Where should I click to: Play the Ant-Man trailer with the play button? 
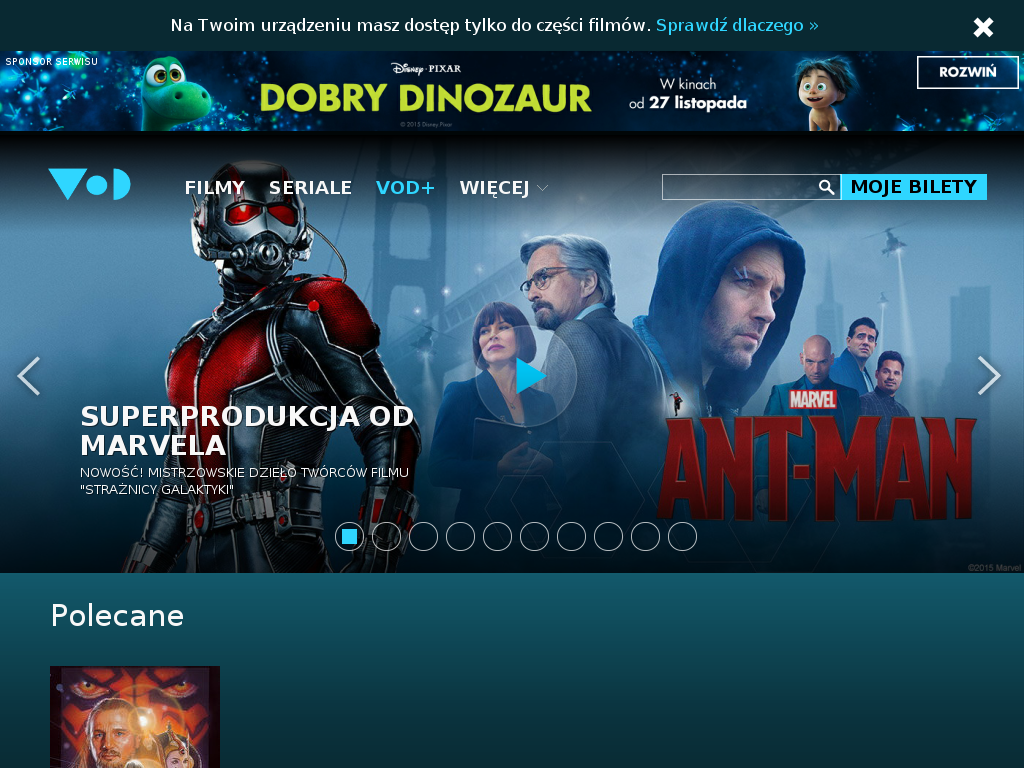(x=526, y=376)
